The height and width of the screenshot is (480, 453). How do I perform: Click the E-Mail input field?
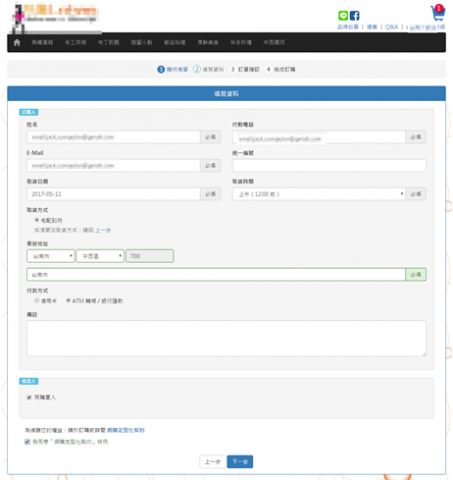tap(113, 165)
